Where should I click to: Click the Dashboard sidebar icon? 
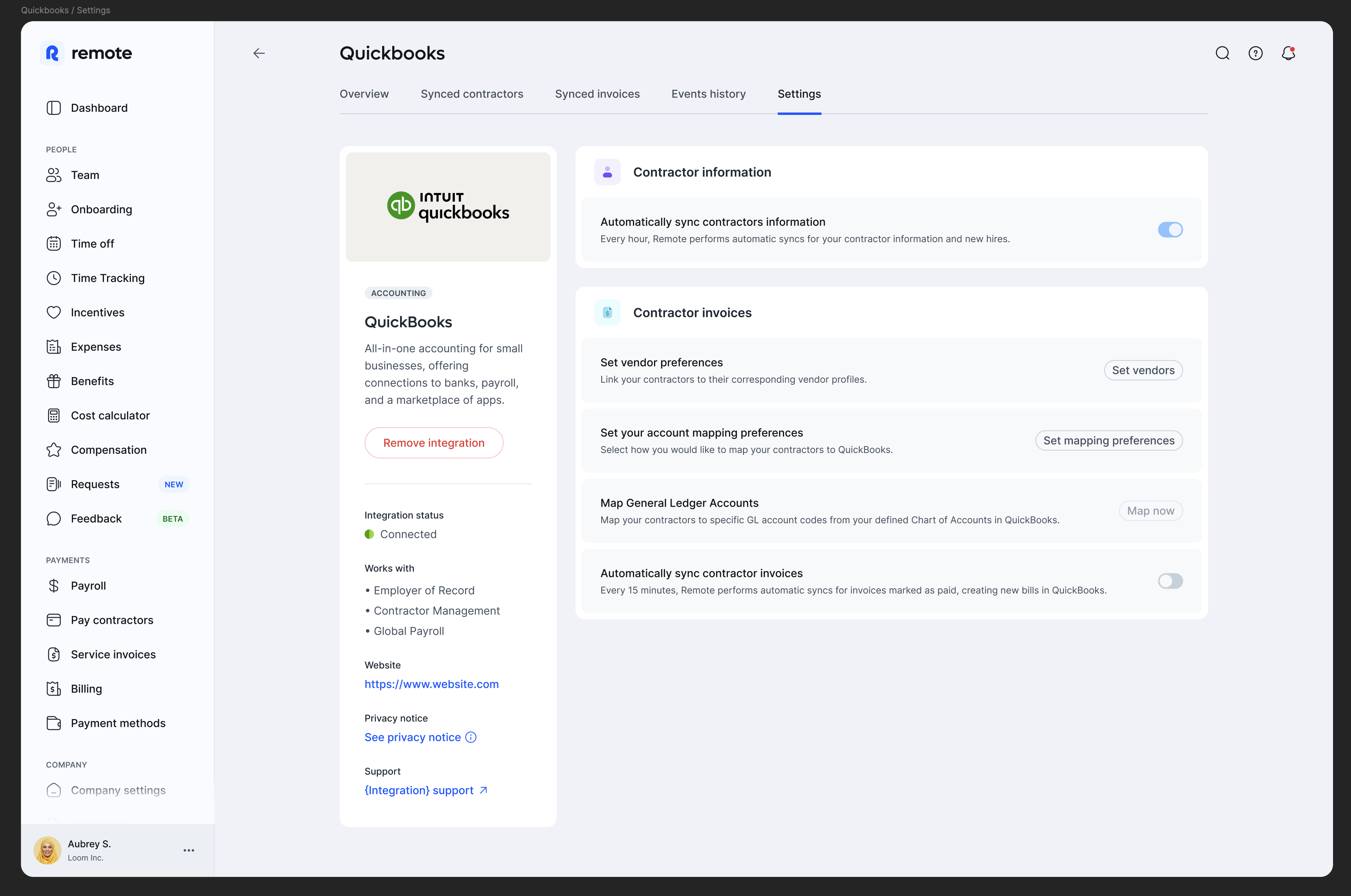pos(54,108)
